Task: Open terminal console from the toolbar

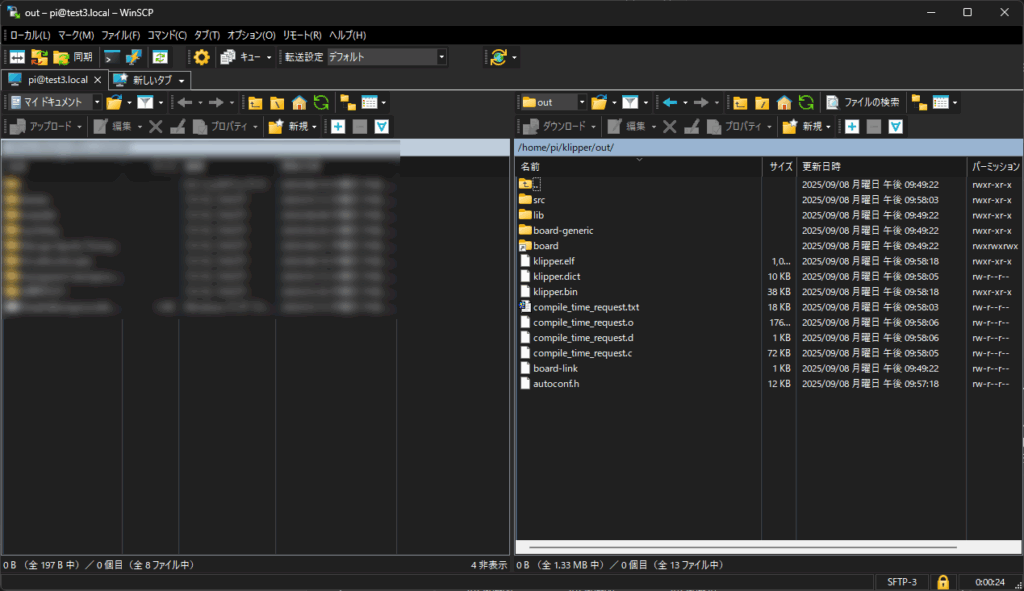Action: (112, 57)
